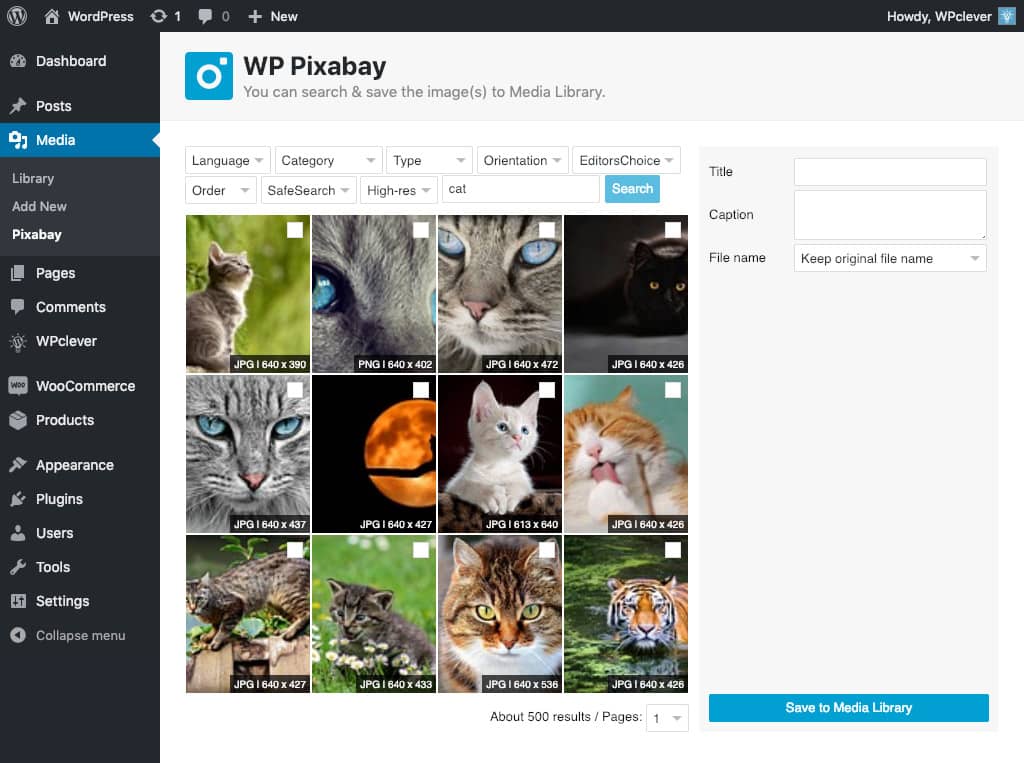Image resolution: width=1024 pixels, height=763 pixels.
Task: Open the comments bubble icon in the admin bar
Action: coord(205,16)
